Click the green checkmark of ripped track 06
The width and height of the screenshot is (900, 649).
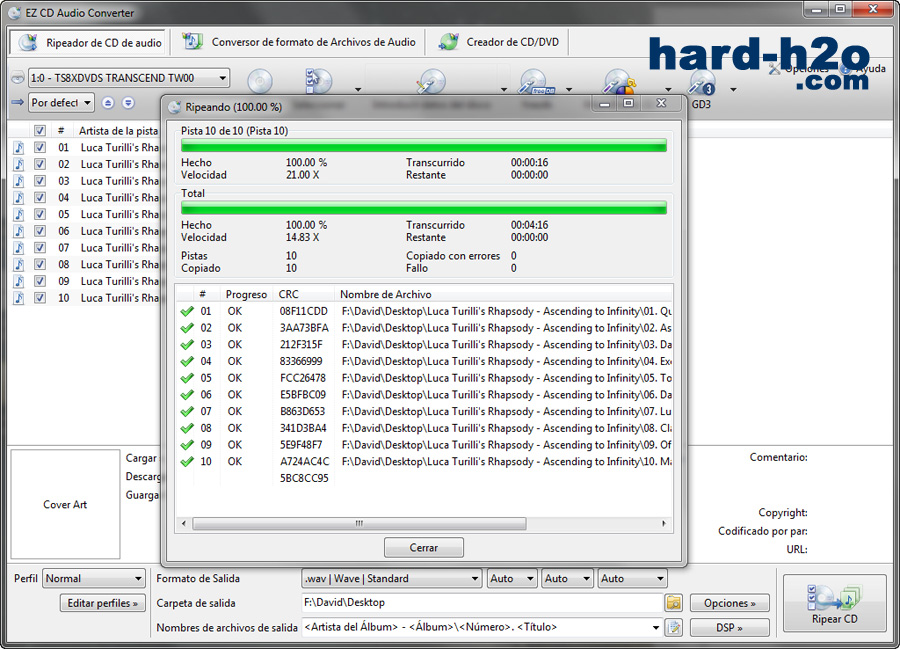coord(187,395)
